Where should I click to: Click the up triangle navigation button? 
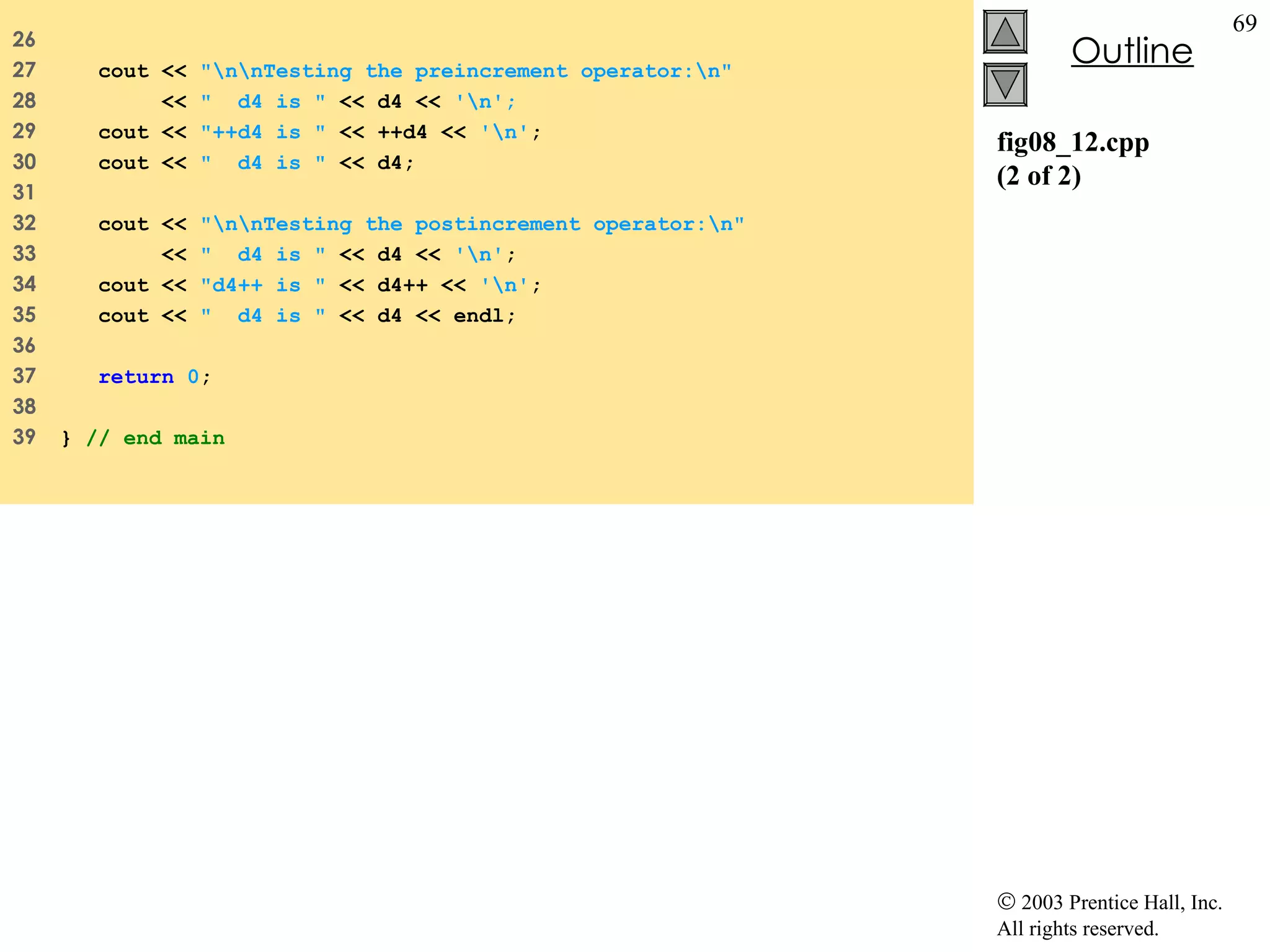1005,32
